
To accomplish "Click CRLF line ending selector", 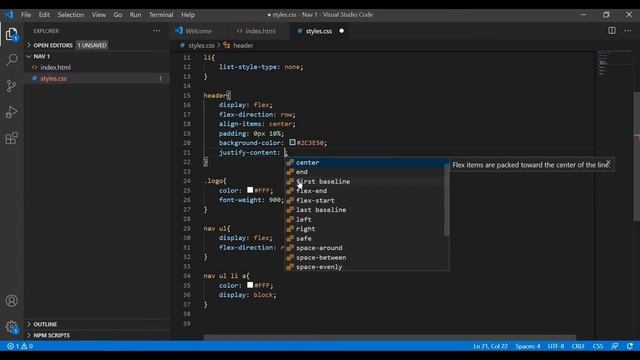I will pyautogui.click(x=578, y=346).
